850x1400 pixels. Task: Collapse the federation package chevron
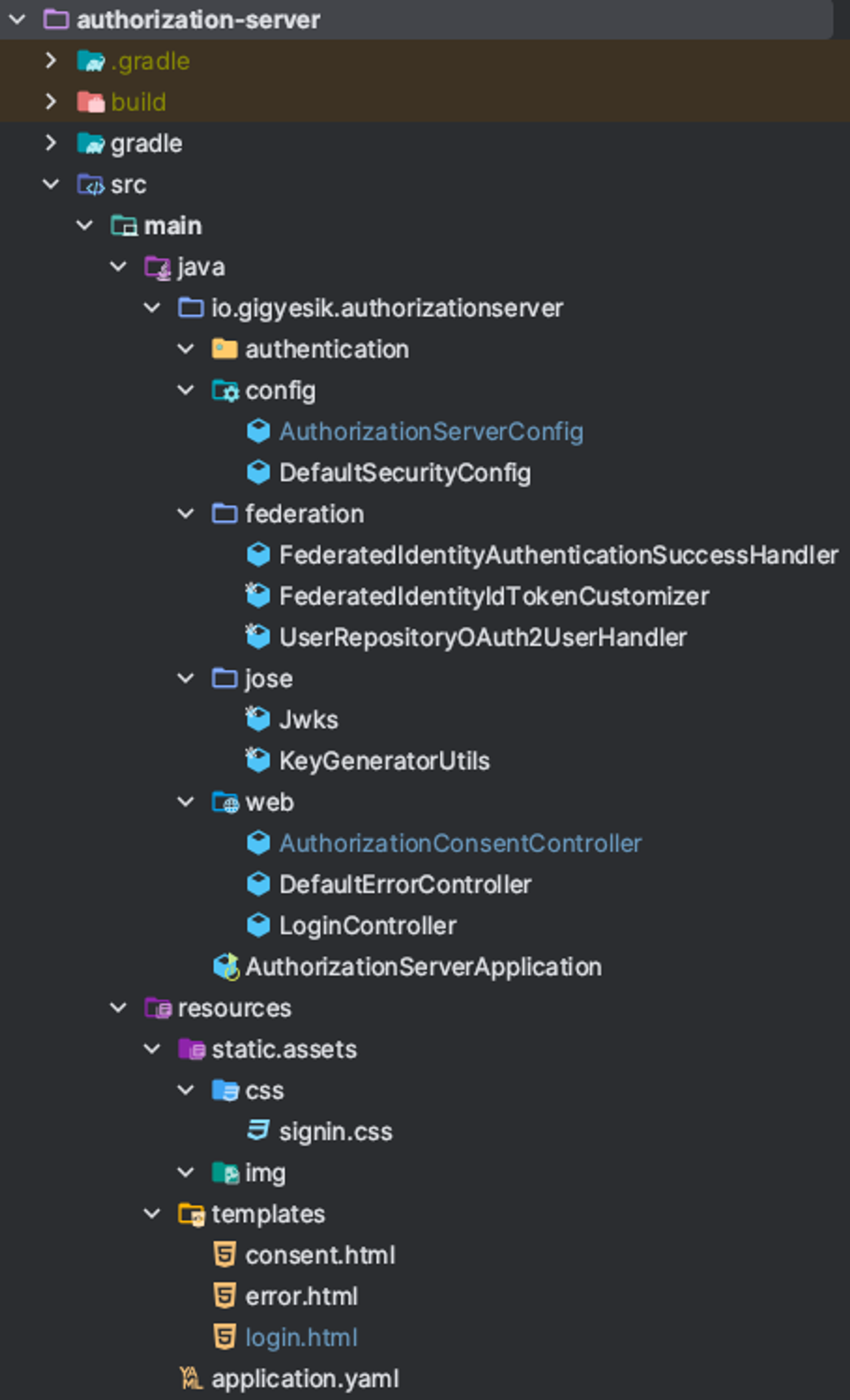click(186, 514)
